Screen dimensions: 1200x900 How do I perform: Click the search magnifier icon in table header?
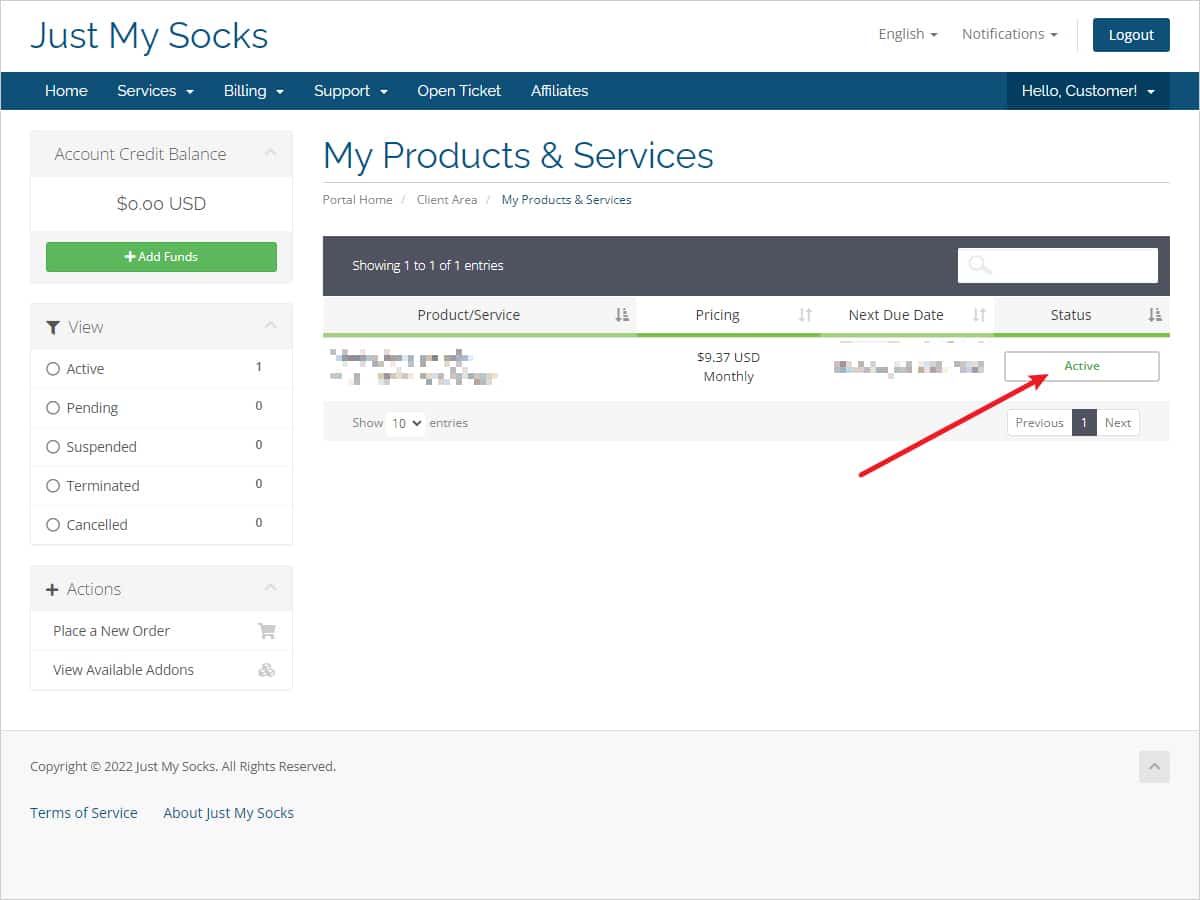980,265
